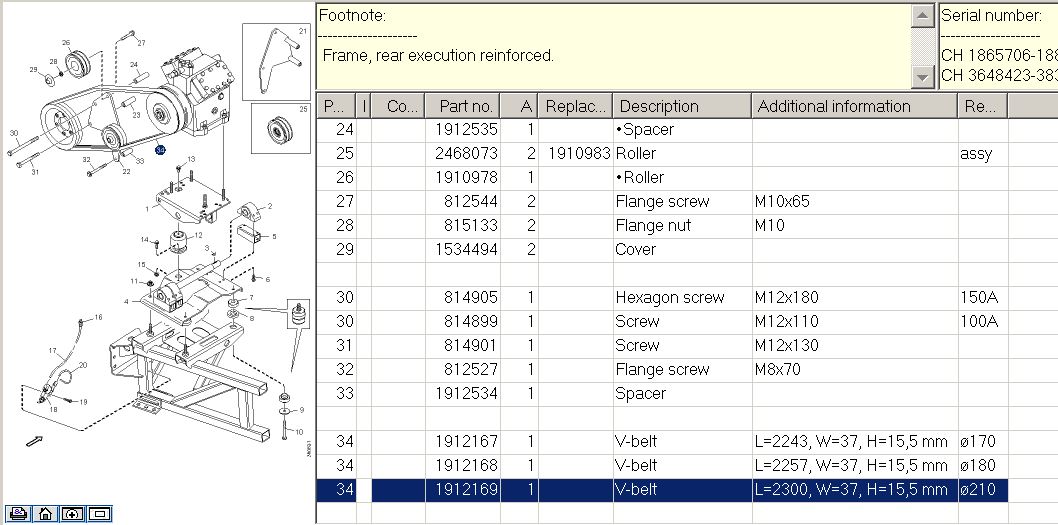
Task: Select highlighted V-belt part 1912169
Action: (x=662, y=490)
